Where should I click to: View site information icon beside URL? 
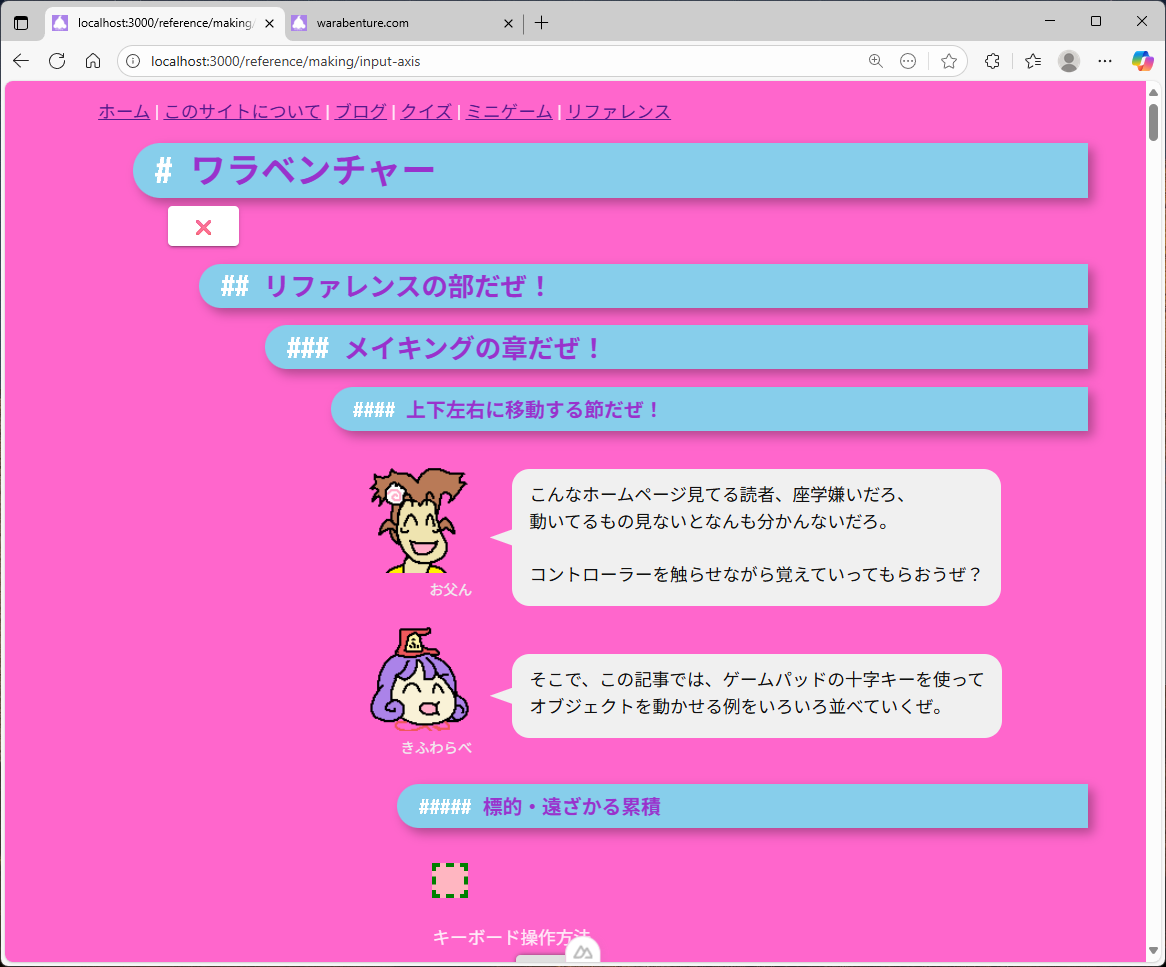[133, 61]
